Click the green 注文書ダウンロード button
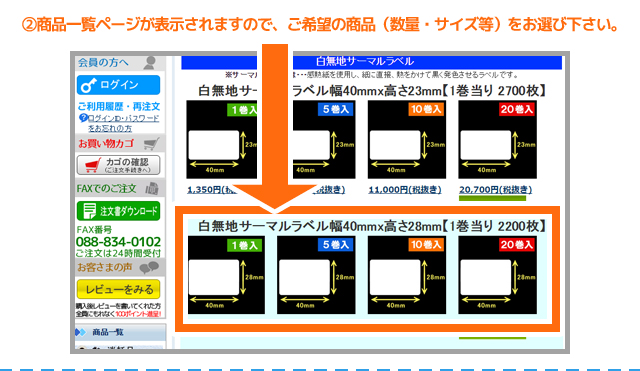Image resolution: width=640 pixels, height=371 pixels. (x=118, y=211)
